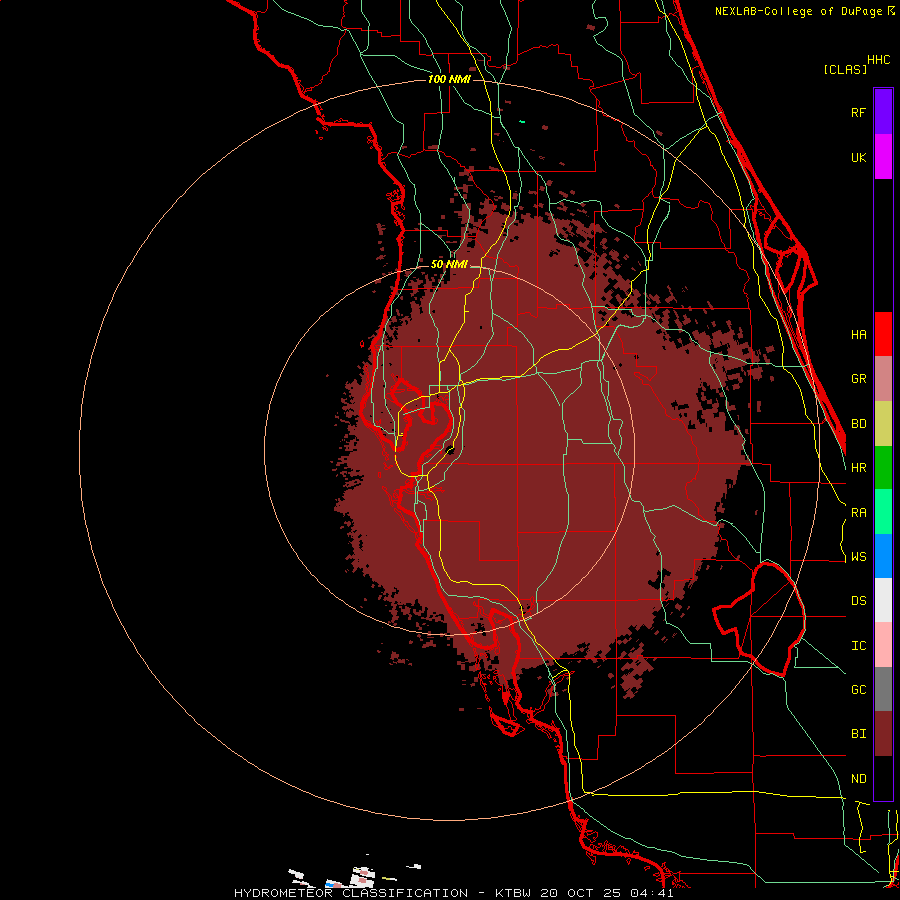This screenshot has height=900, width=900.
Task: Click the "WS" legend label
Action: [x=858, y=557]
